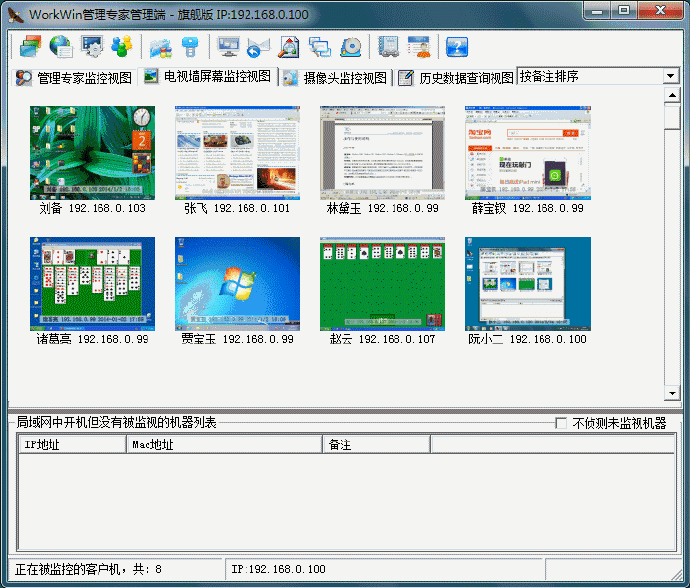
Task: Click the IP地址 column header
Action: tap(72, 444)
